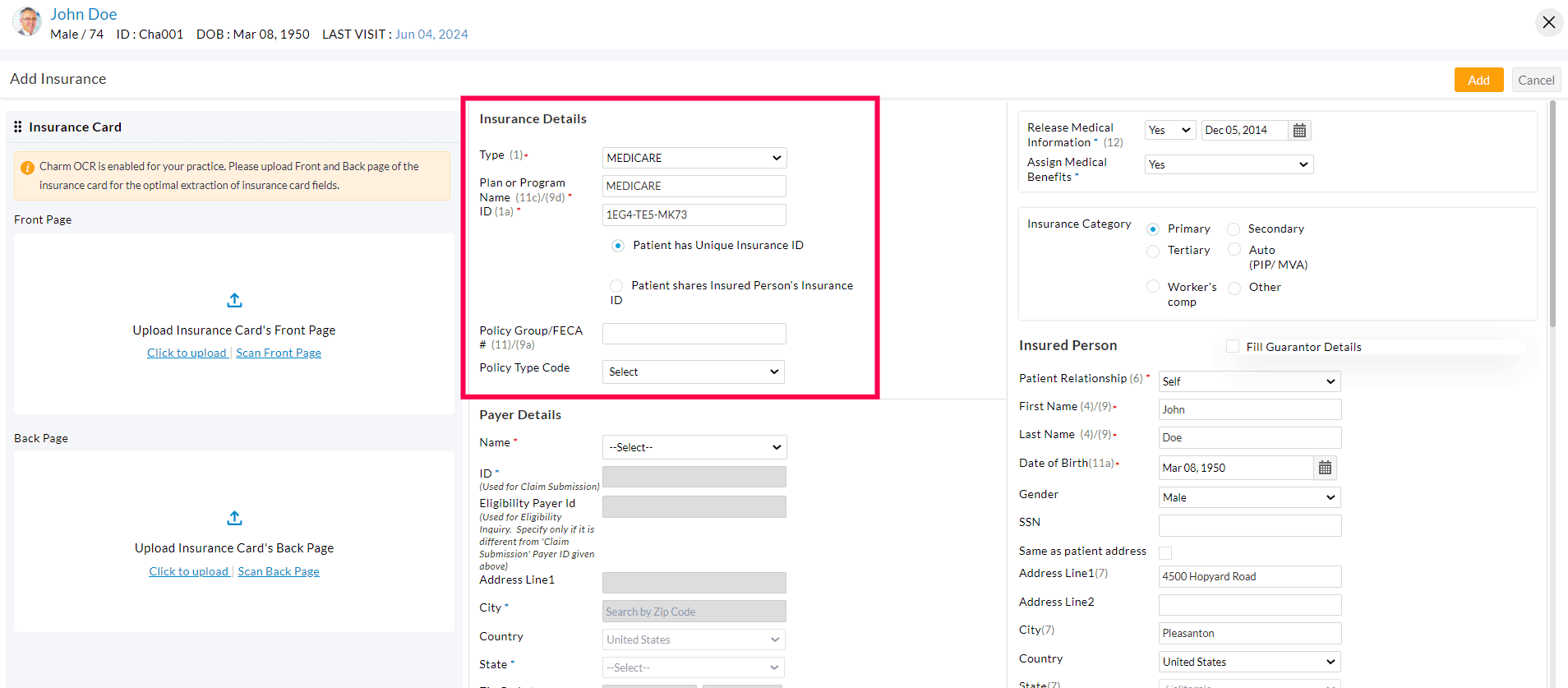Open calendar for Release Medical Information date
Viewport: 1568px width, 688px height.
1299,131
